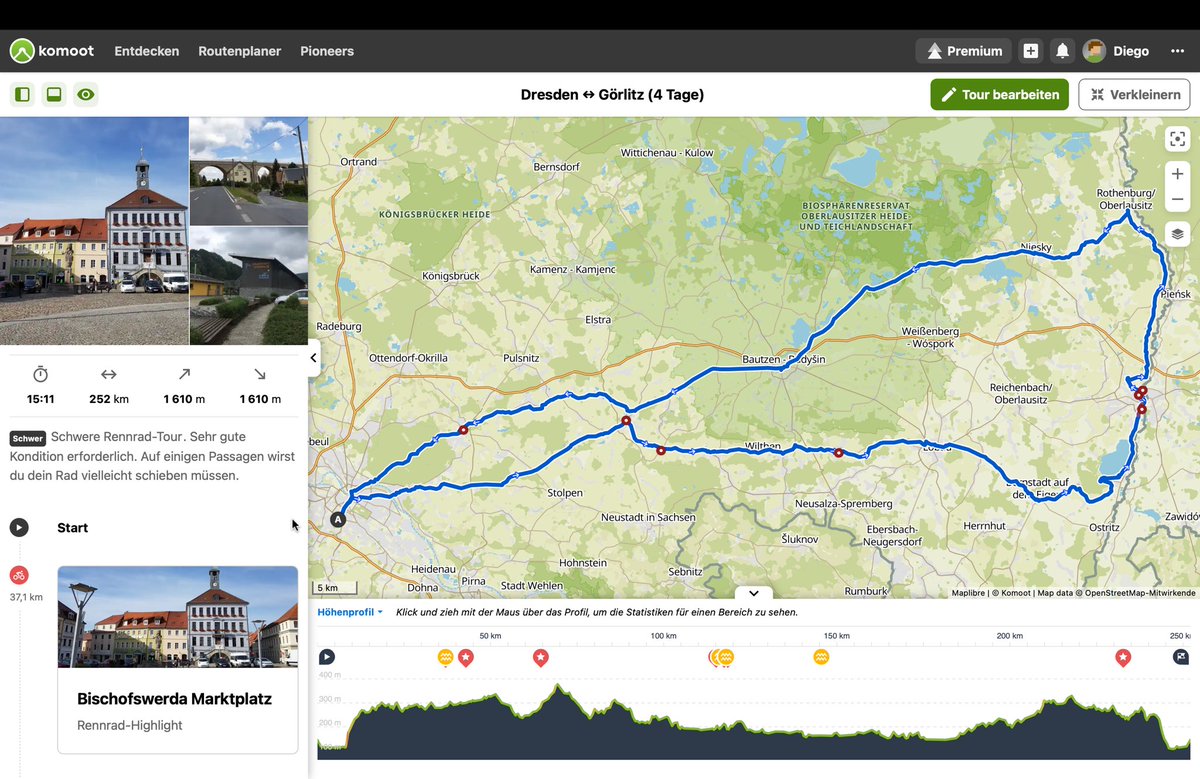
Task: Click the first yellow wave marker before 50 km
Action: click(446, 657)
